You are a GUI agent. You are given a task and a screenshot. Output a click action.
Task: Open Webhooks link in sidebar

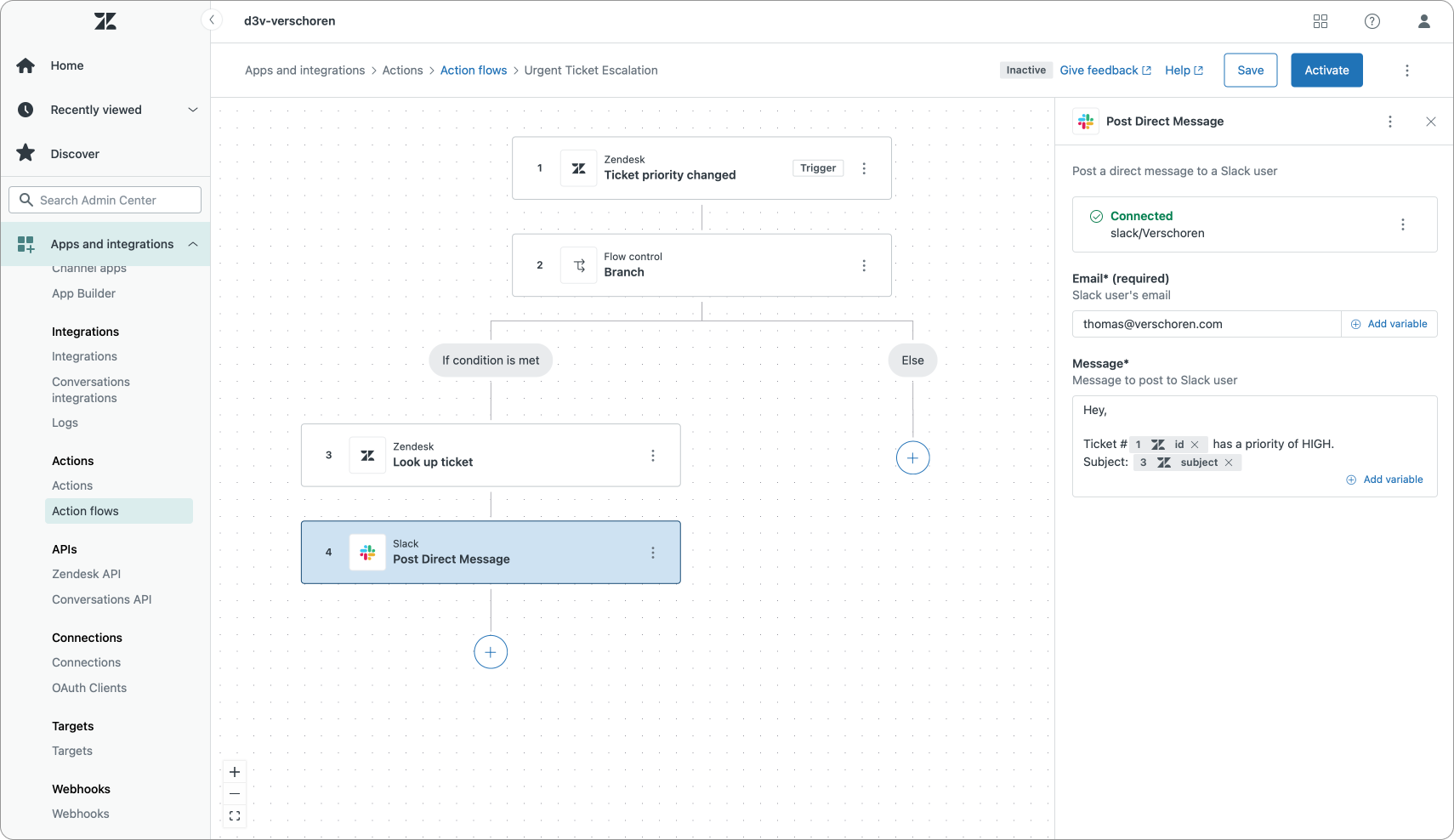[81, 814]
